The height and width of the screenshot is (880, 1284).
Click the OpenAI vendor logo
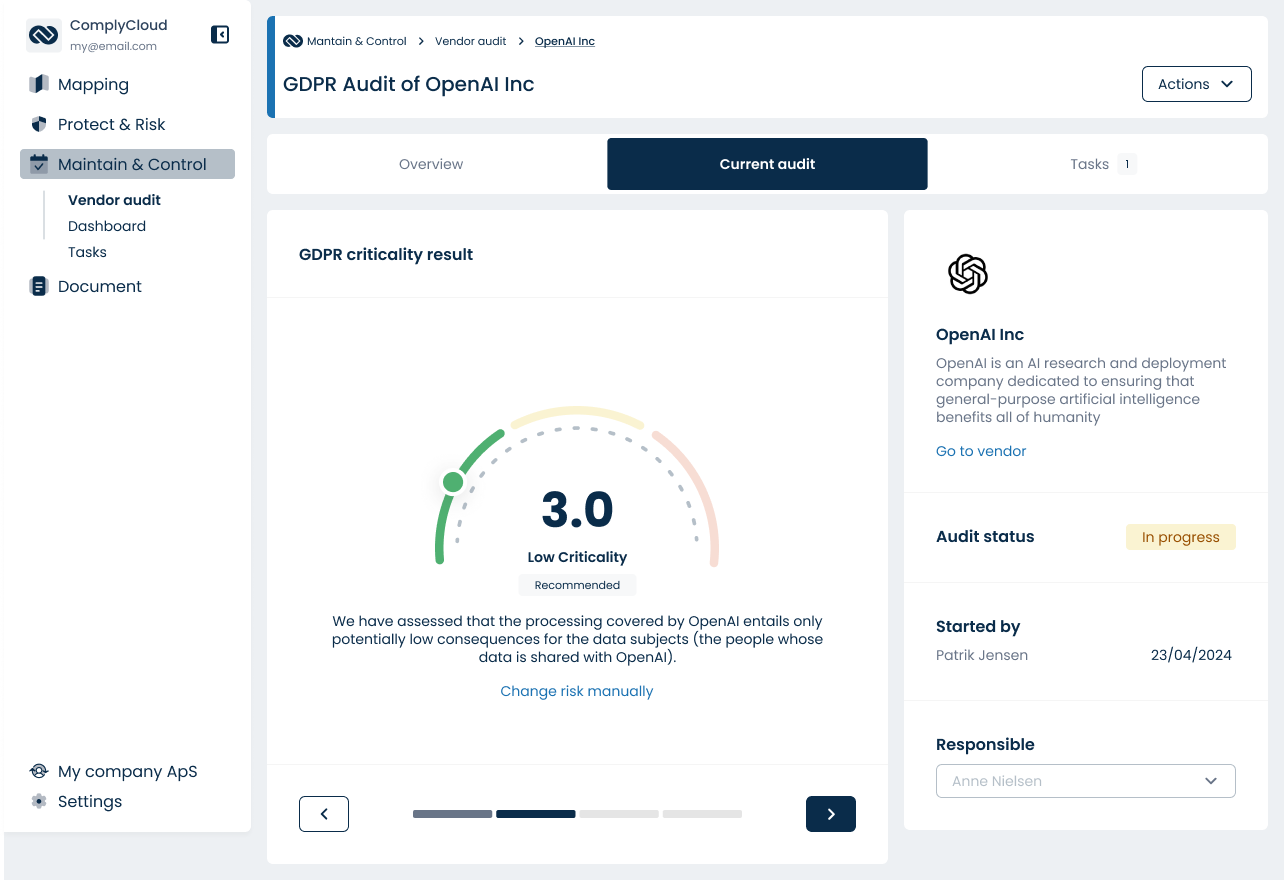coord(968,274)
